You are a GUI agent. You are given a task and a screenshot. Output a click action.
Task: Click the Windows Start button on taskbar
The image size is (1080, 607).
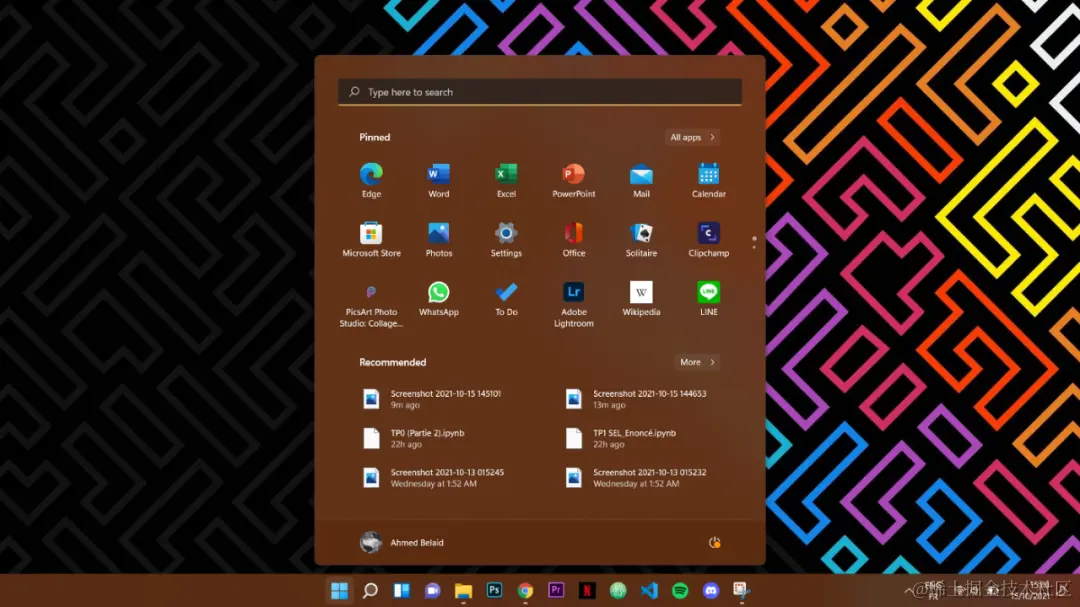point(340,590)
